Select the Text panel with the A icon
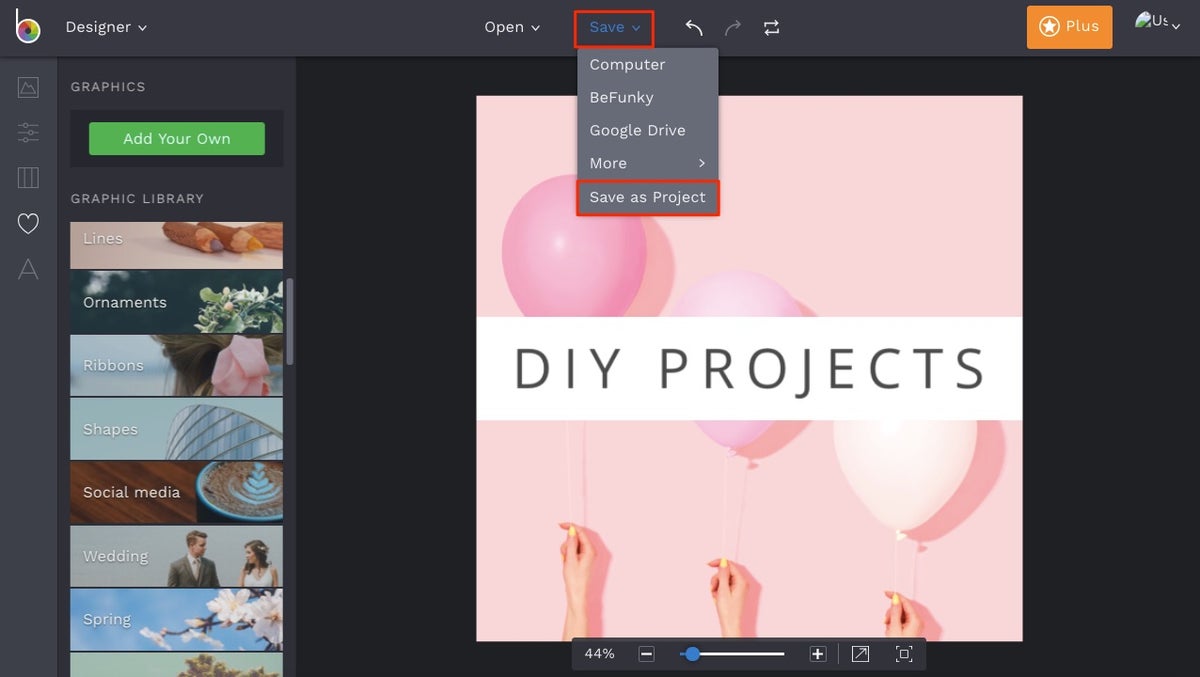 pyautogui.click(x=28, y=270)
